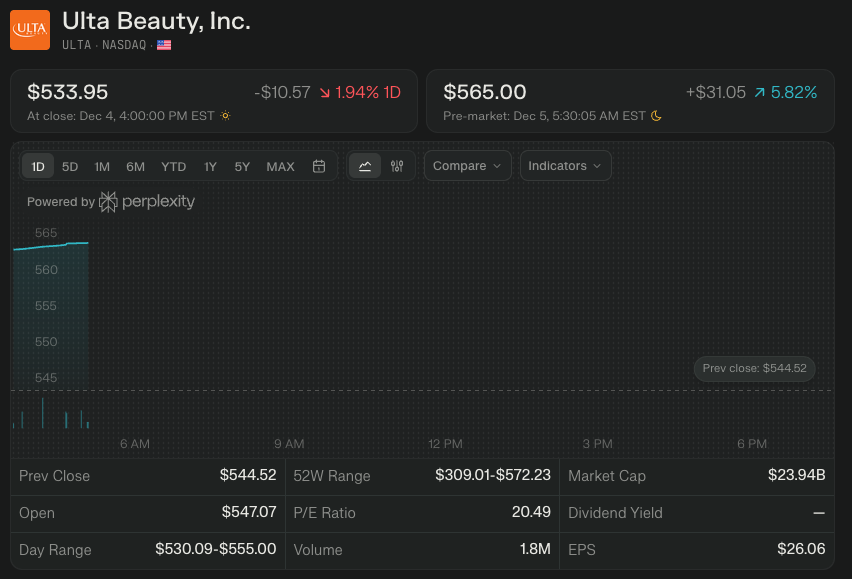Select the 5D time range
This screenshot has height=579, width=852.
(x=70, y=166)
